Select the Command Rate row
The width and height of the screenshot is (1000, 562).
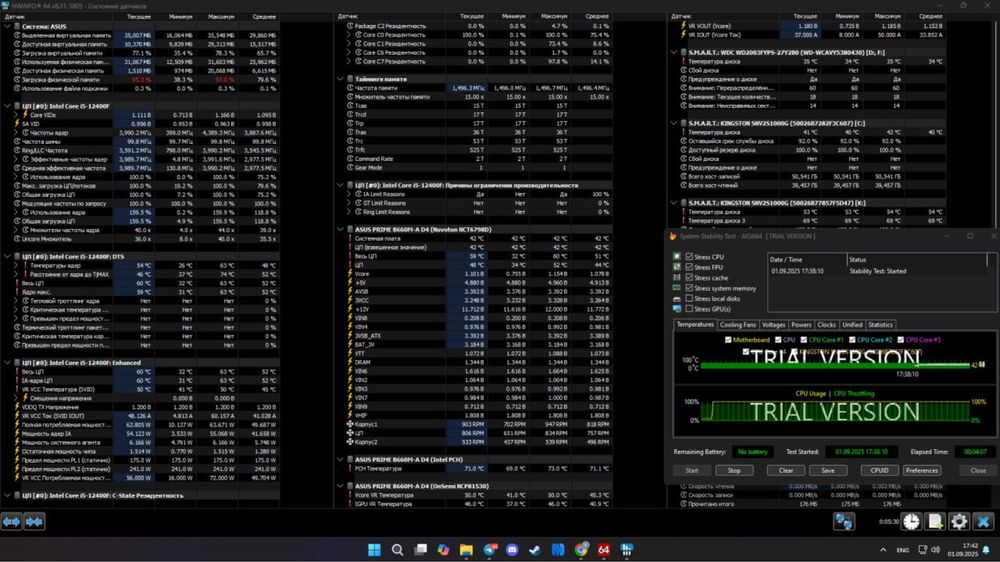tap(482, 159)
